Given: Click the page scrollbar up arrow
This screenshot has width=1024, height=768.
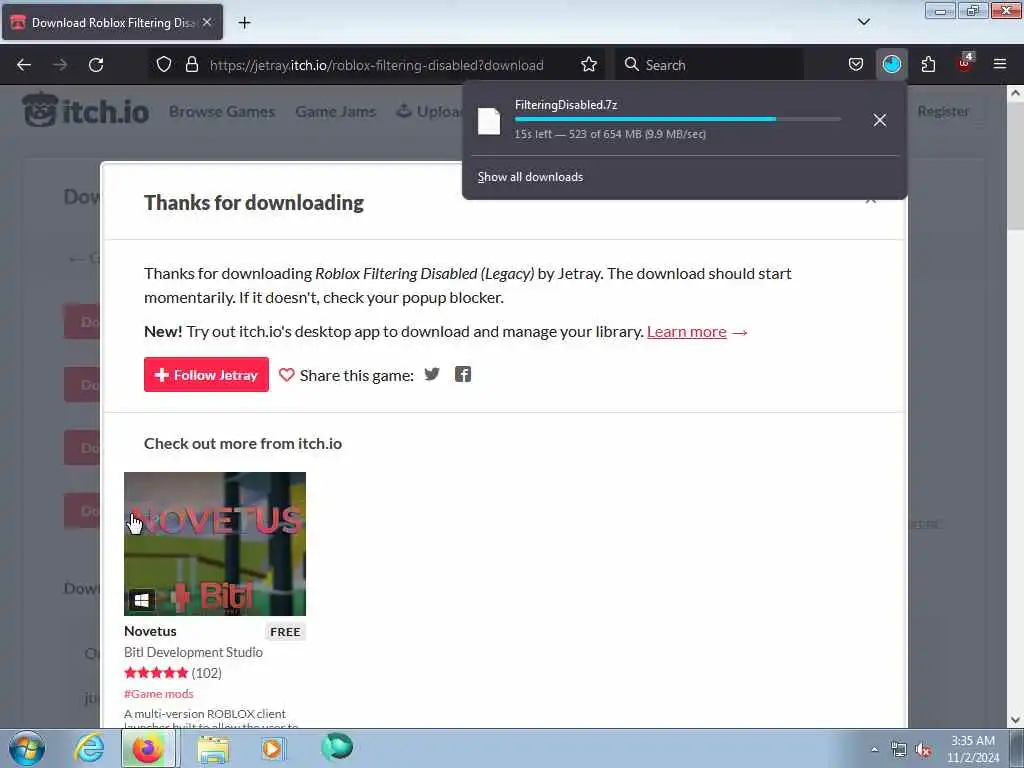Looking at the screenshot, I should [1015, 93].
